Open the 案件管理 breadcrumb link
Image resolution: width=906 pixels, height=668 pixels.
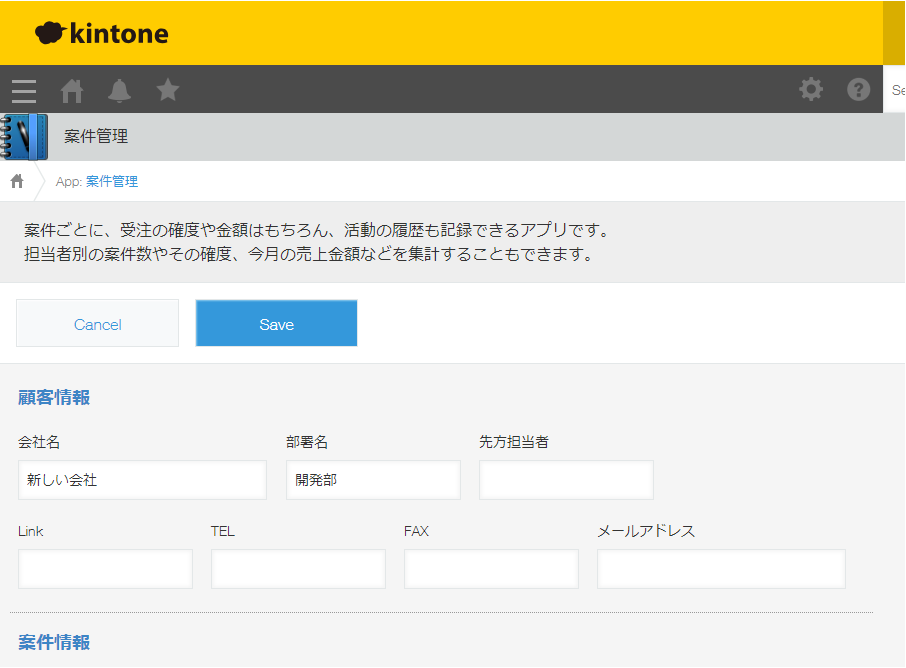pos(112,181)
